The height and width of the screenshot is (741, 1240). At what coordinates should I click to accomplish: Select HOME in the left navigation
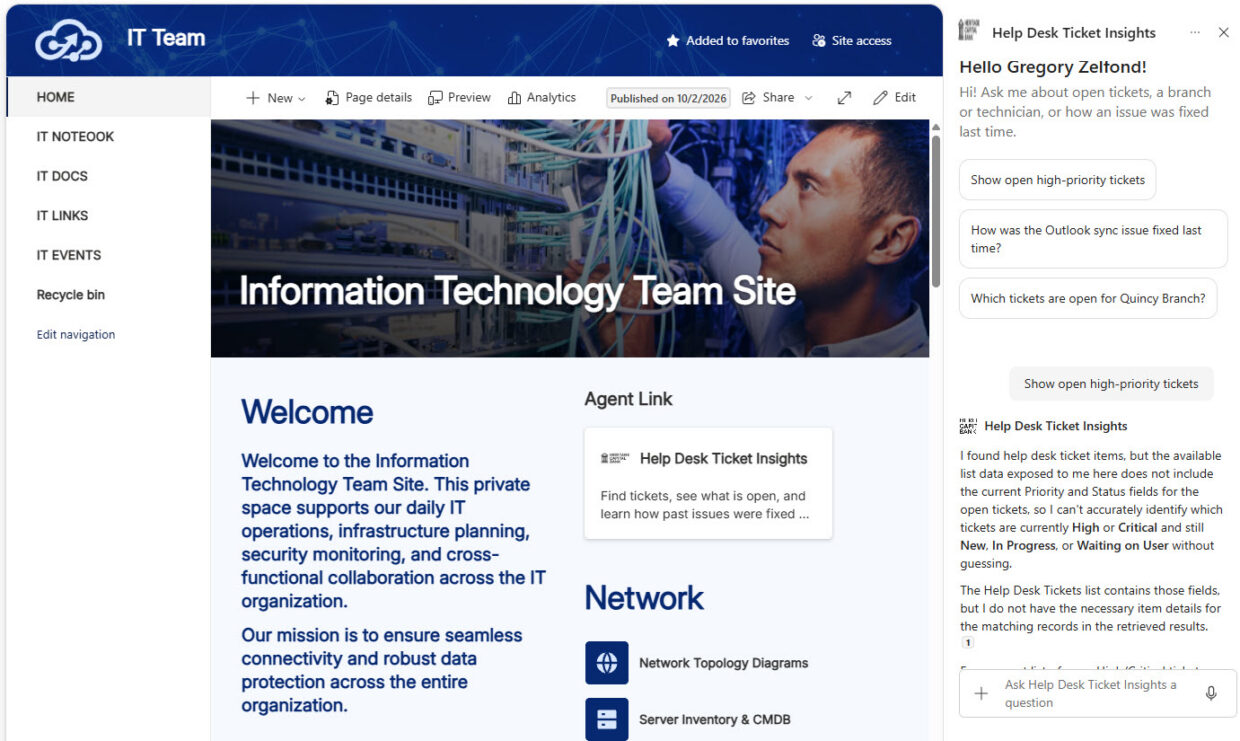[x=108, y=97]
